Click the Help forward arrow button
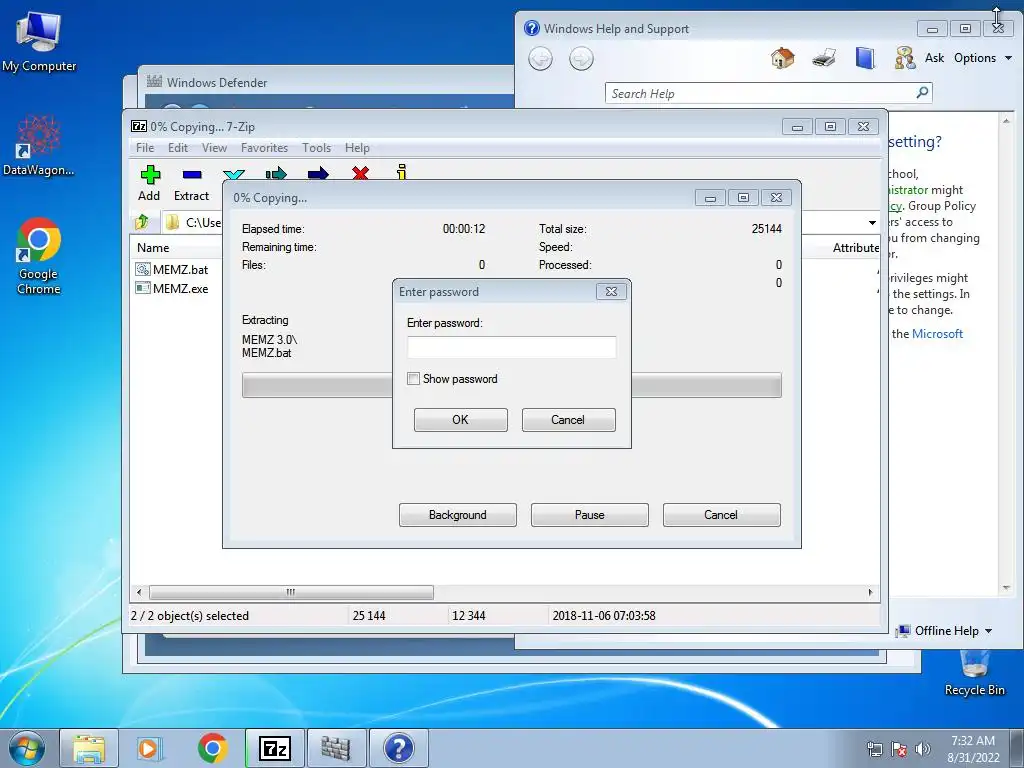Screen dimensions: 1024x768 [x=581, y=59]
